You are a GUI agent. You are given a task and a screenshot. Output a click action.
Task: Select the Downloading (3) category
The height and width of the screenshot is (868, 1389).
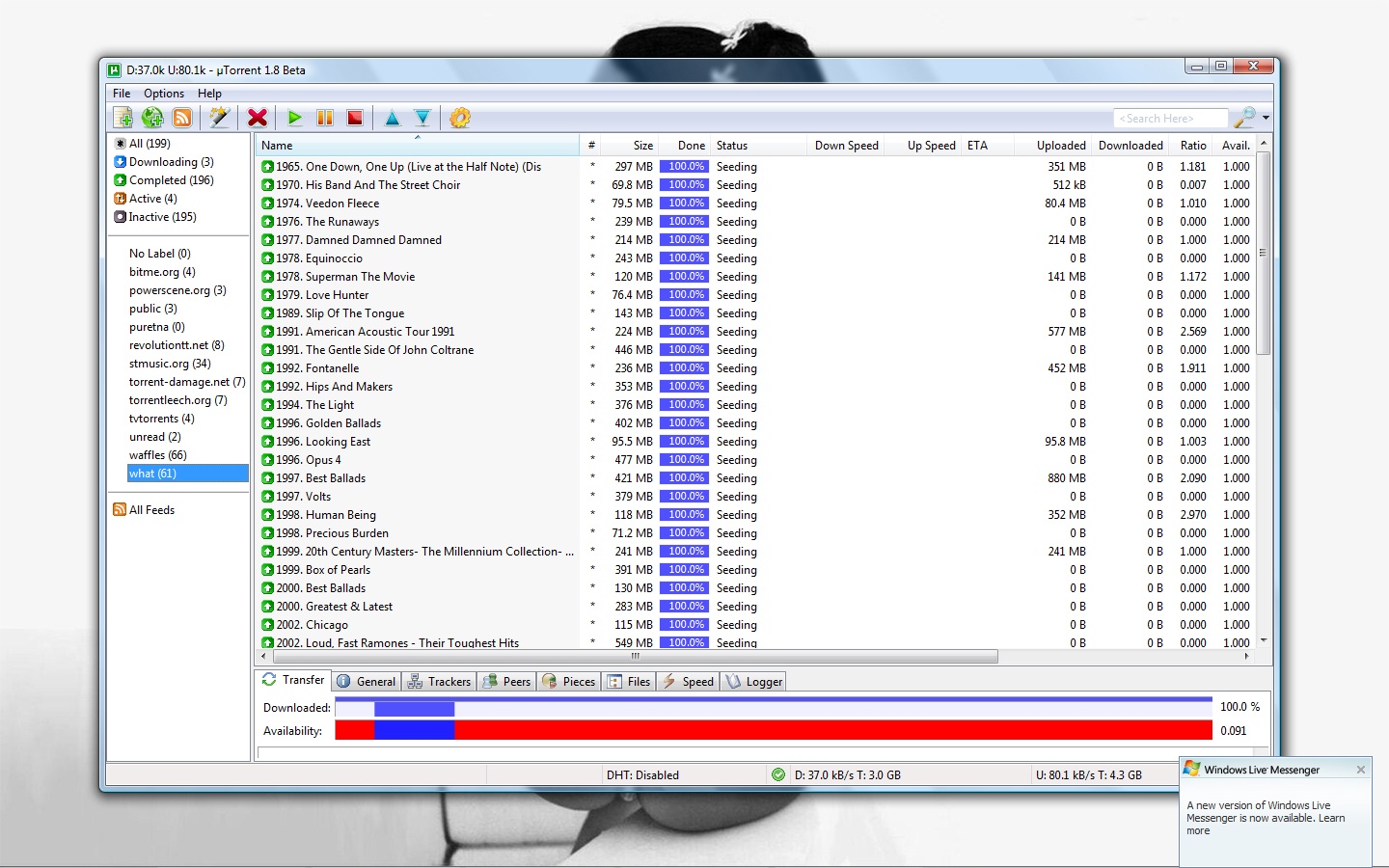click(x=164, y=162)
